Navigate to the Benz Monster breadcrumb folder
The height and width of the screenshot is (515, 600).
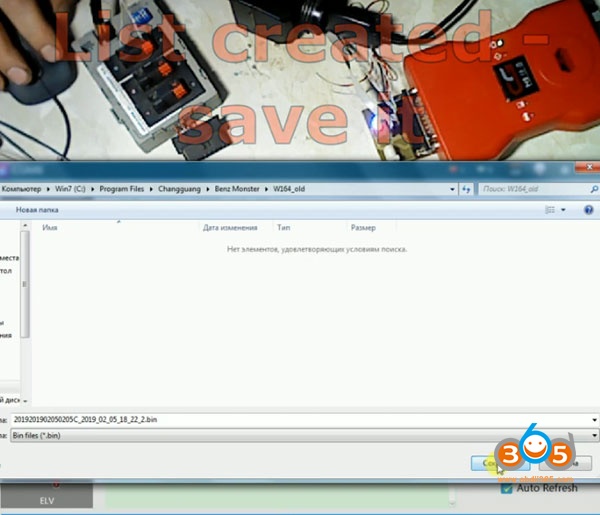point(237,189)
